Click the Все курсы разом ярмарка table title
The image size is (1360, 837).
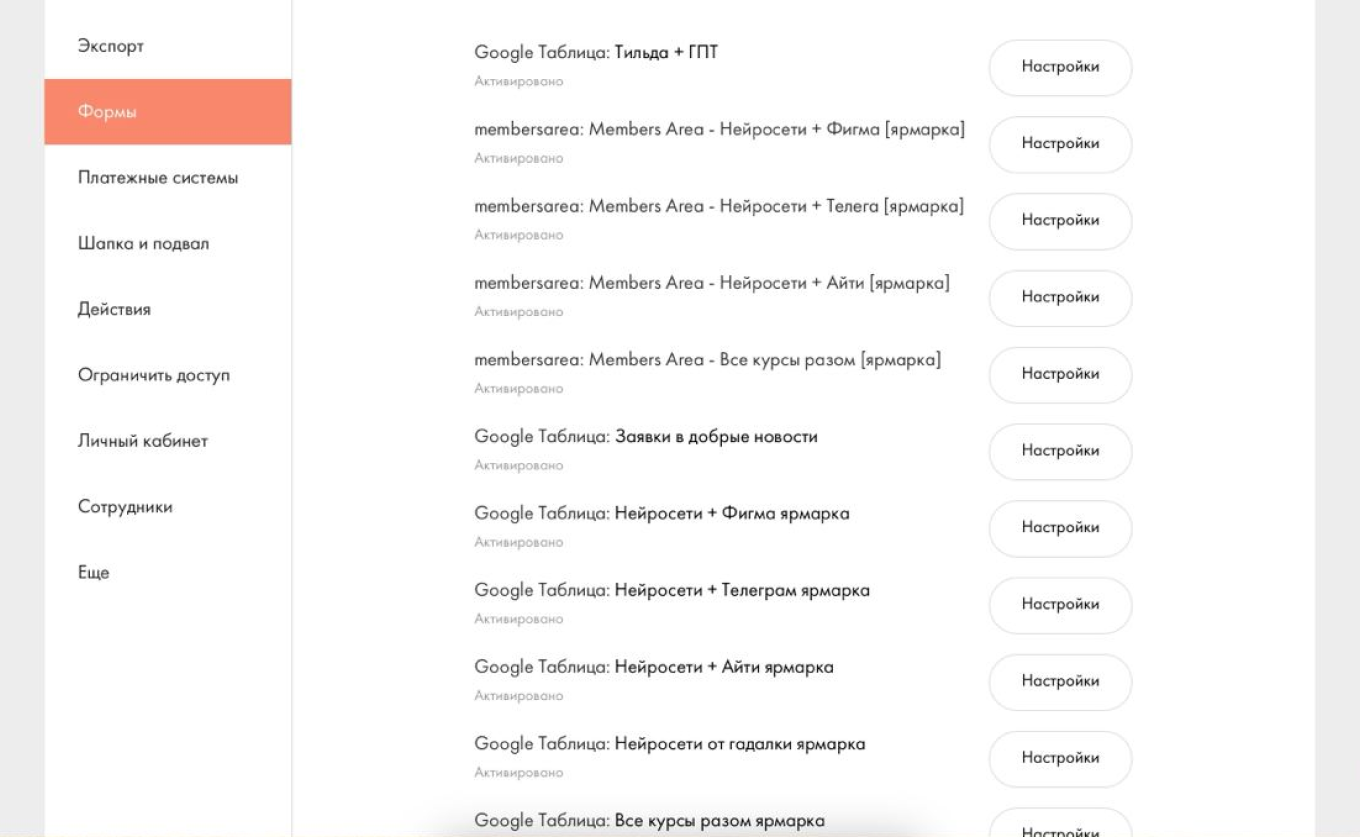pos(719,821)
